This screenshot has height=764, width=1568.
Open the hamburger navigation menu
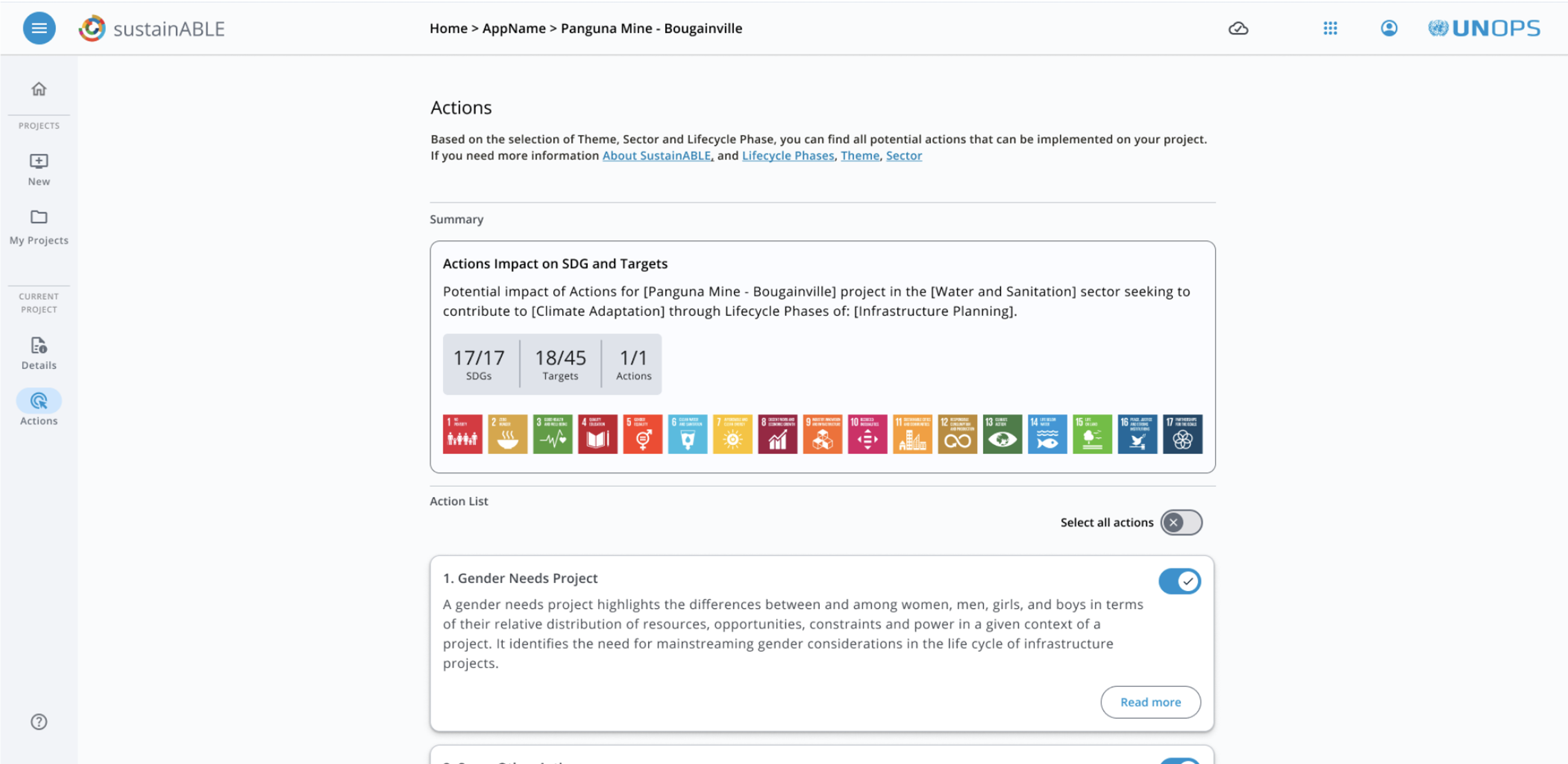point(38,28)
